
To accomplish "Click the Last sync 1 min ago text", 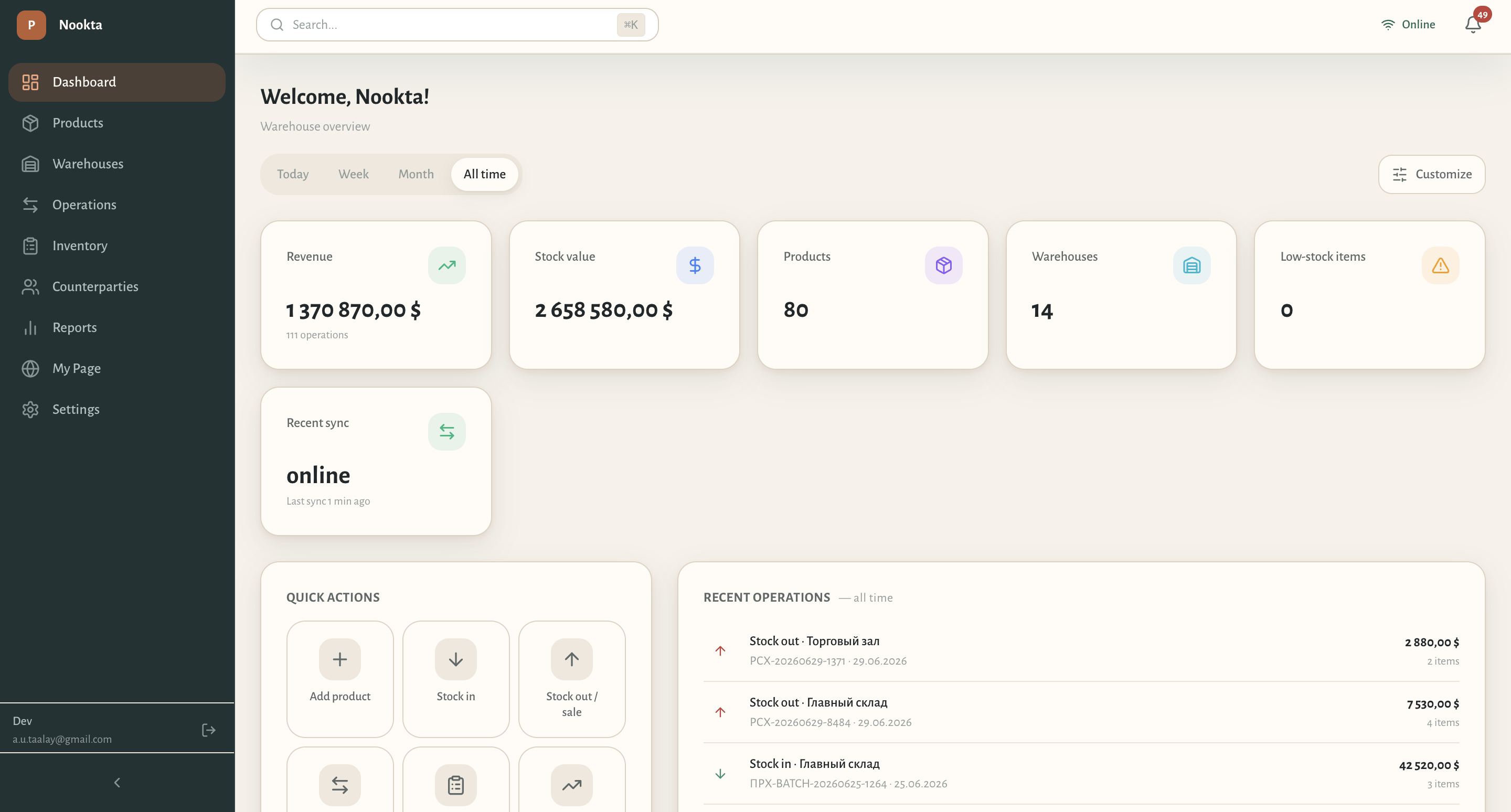I will (x=328, y=501).
